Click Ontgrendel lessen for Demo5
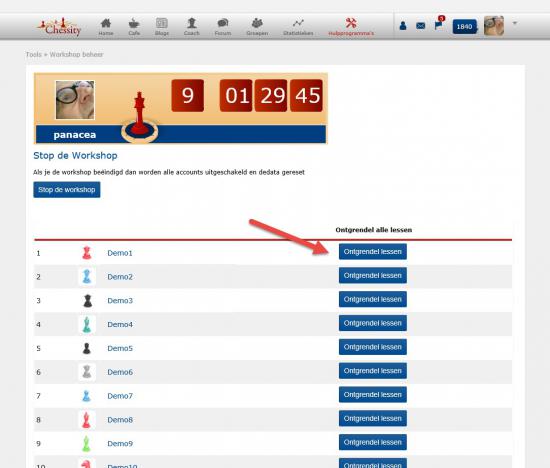 click(x=373, y=347)
